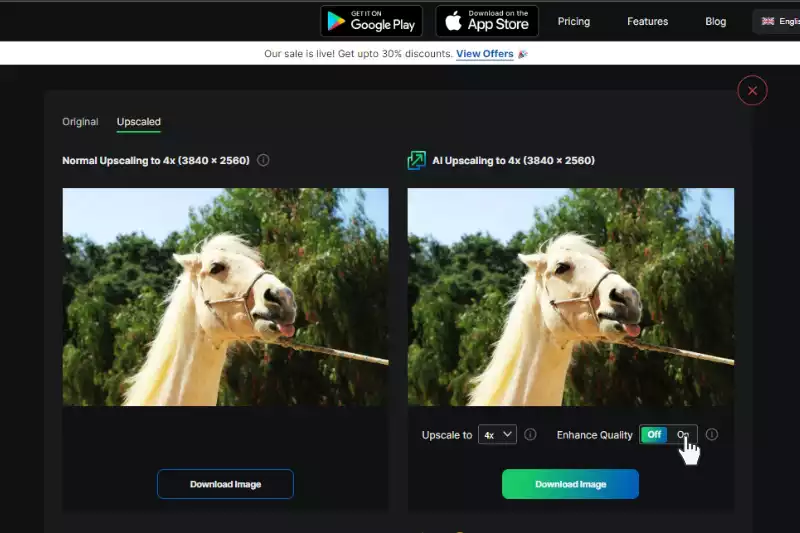
Task: Expand the Upscale to 4x dropdown
Action: [497, 435]
